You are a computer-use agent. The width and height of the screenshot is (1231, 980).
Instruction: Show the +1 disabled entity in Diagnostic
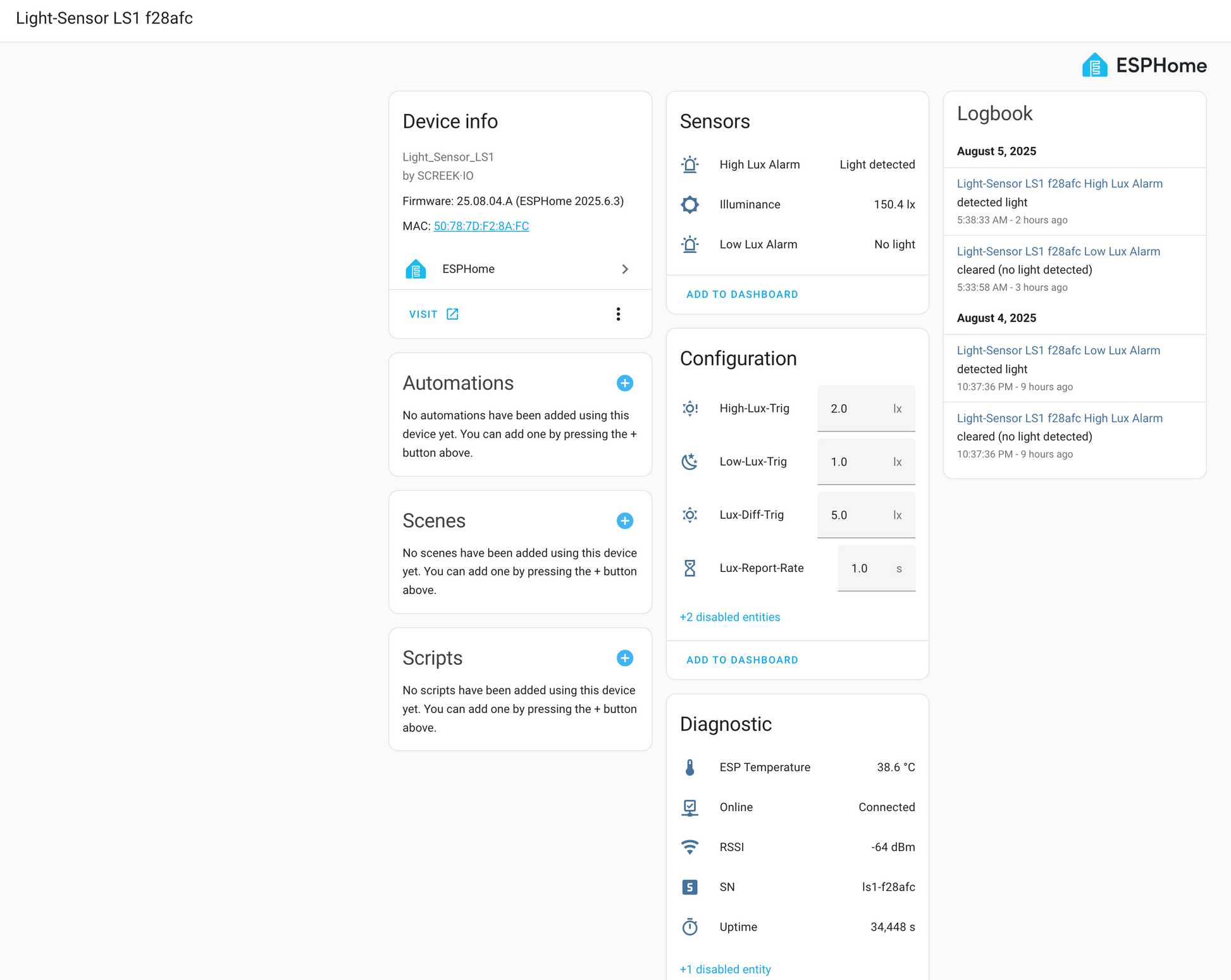(x=726, y=969)
